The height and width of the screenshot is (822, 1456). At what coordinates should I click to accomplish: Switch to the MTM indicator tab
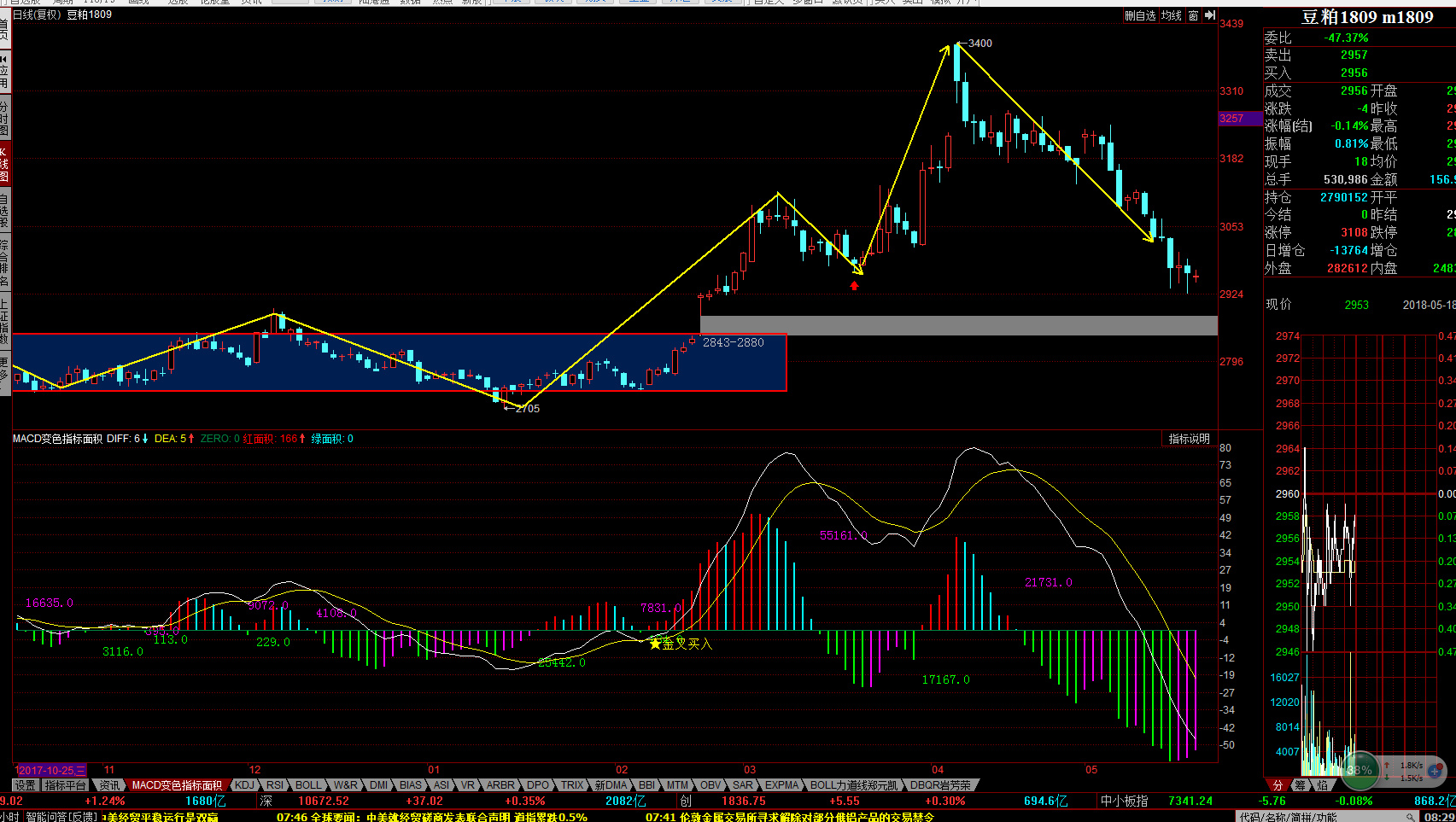[677, 785]
